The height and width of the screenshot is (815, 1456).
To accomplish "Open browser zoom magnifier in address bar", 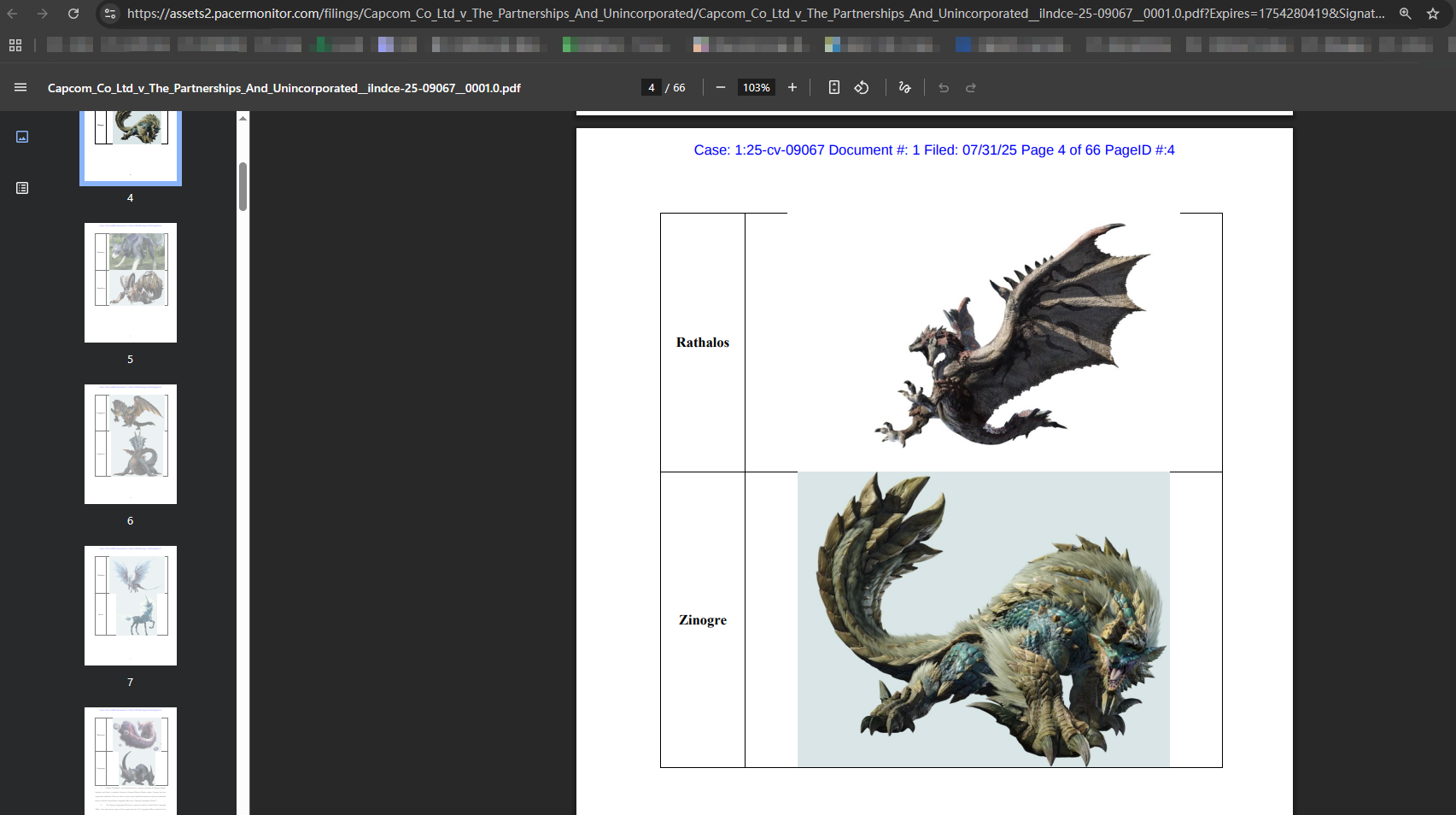I will tap(1405, 14).
